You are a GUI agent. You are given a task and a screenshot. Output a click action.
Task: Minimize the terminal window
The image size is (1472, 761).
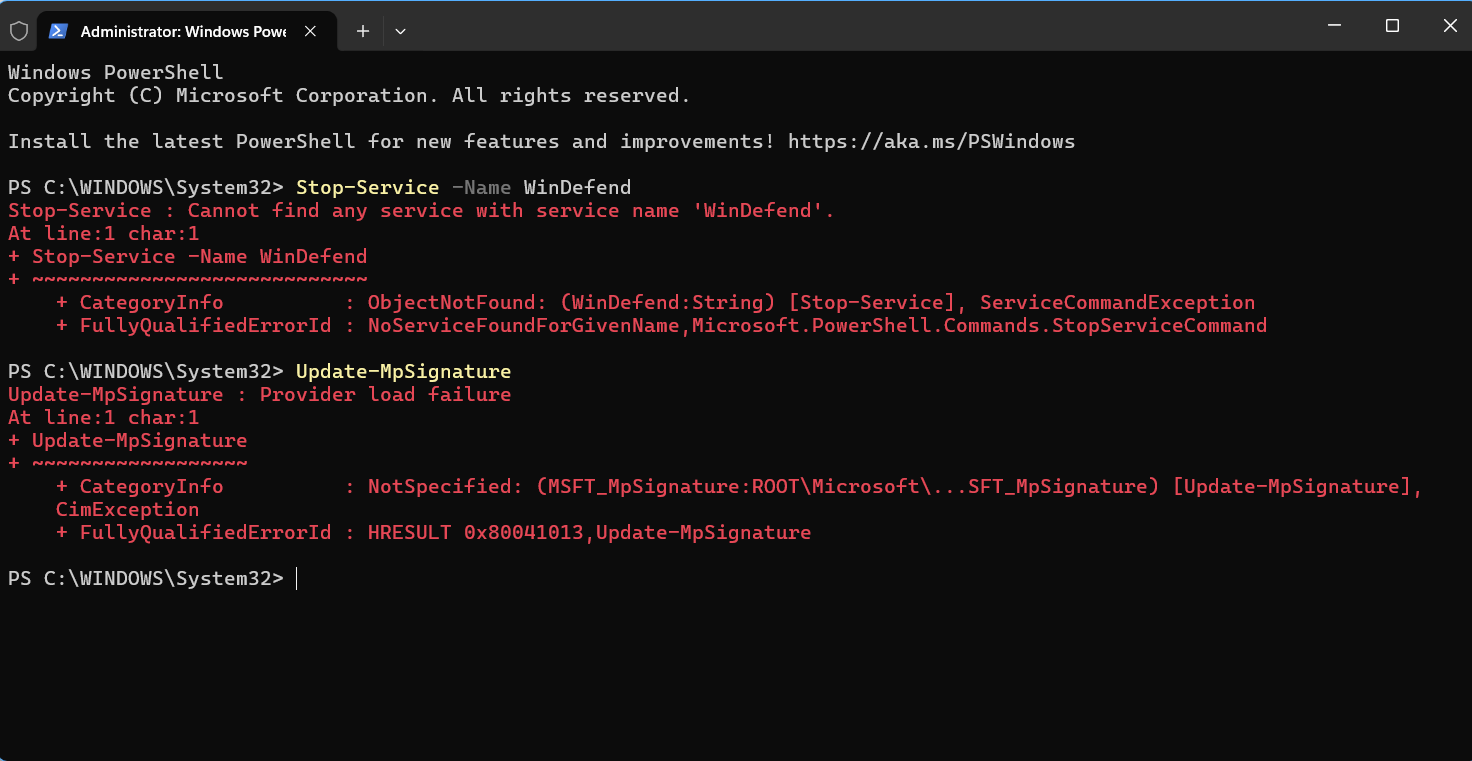[1334, 26]
